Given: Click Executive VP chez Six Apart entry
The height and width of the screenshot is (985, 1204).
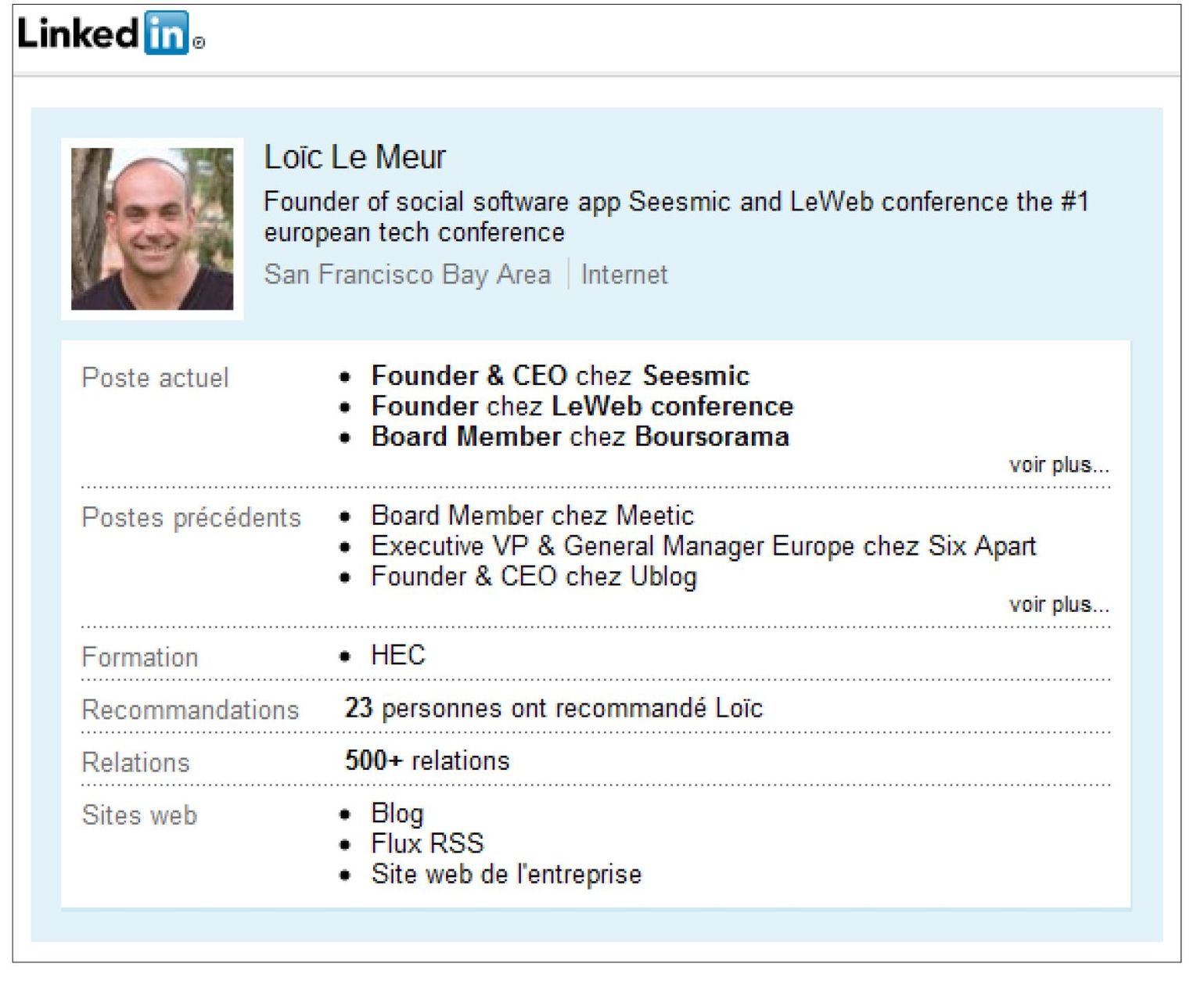Looking at the screenshot, I should click(x=703, y=546).
